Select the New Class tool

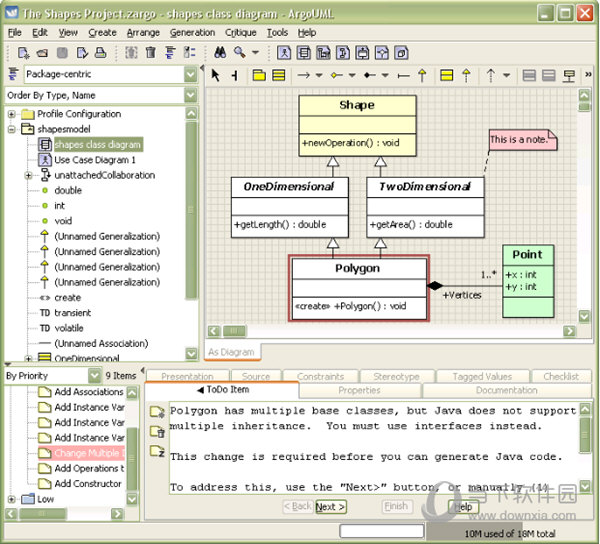pyautogui.click(x=279, y=75)
